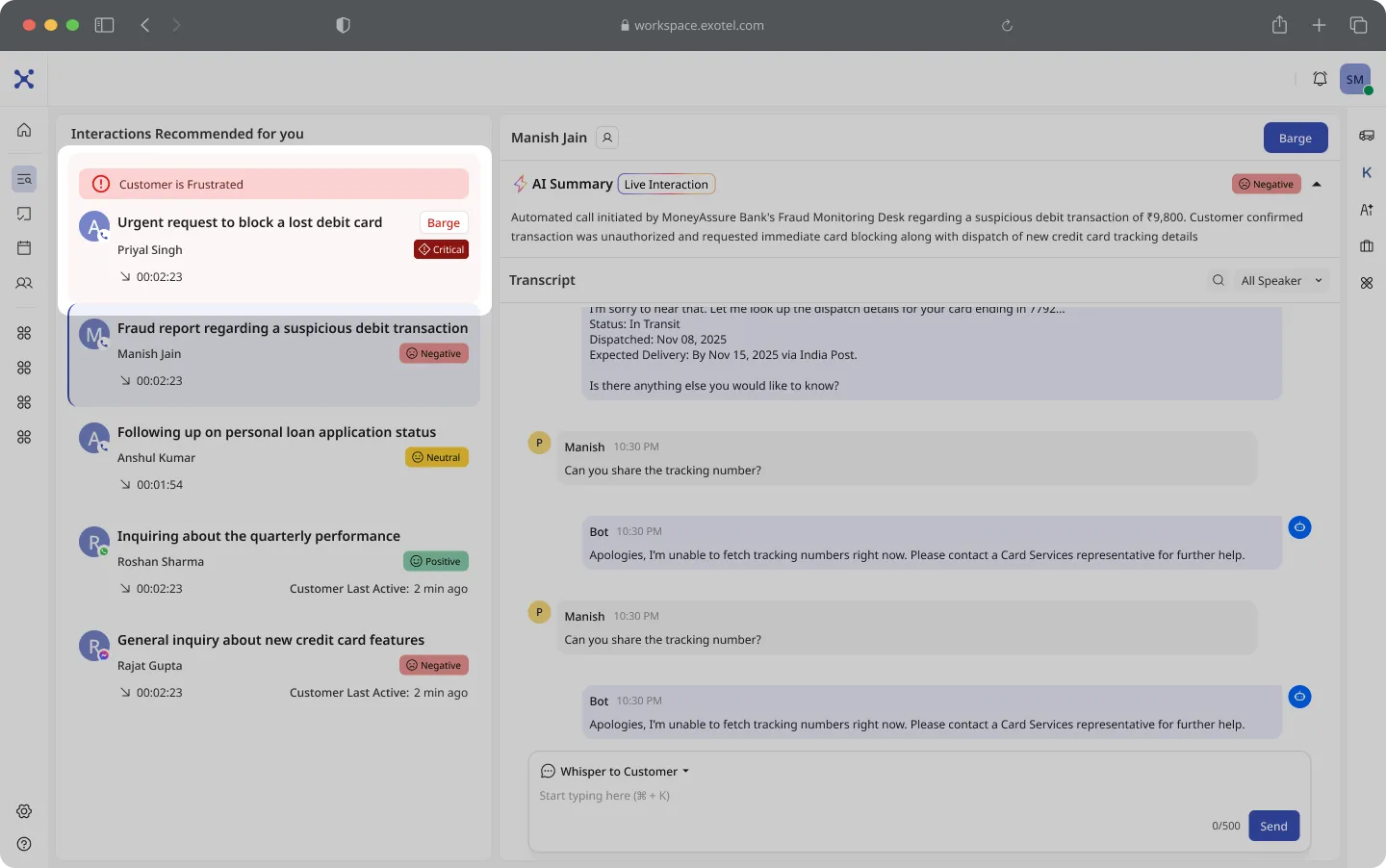Image resolution: width=1386 pixels, height=868 pixels.
Task: Collapse the AI Summary section
Action: 1317,184
